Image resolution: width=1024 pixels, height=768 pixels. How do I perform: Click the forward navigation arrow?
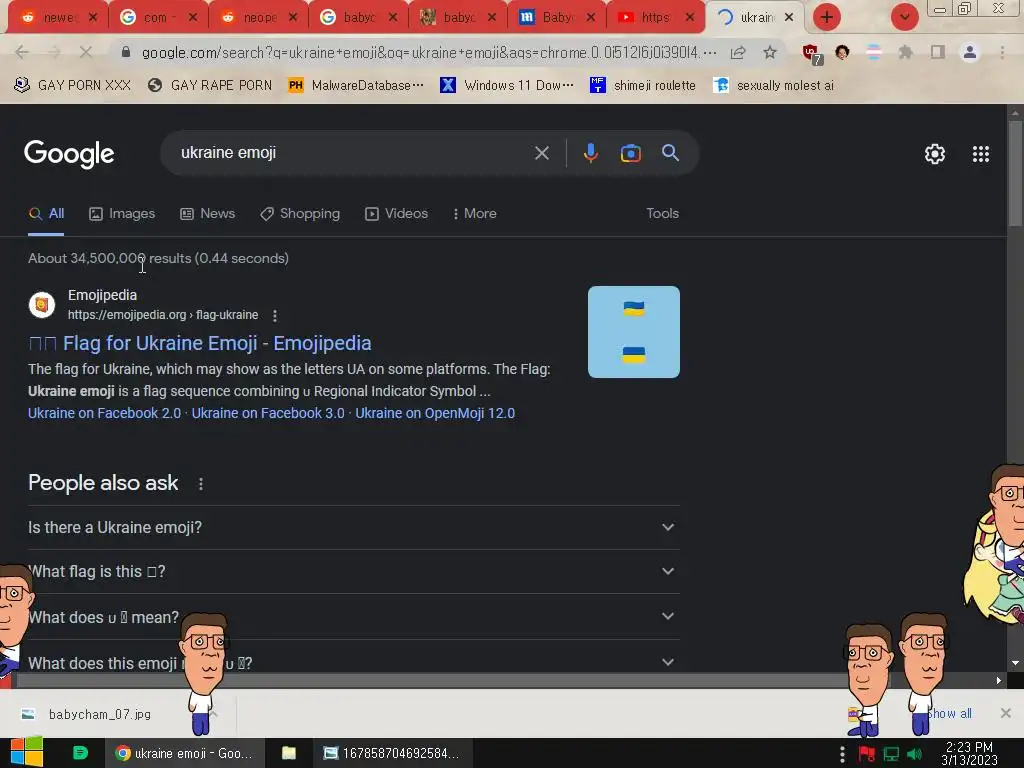pyautogui.click(x=54, y=52)
